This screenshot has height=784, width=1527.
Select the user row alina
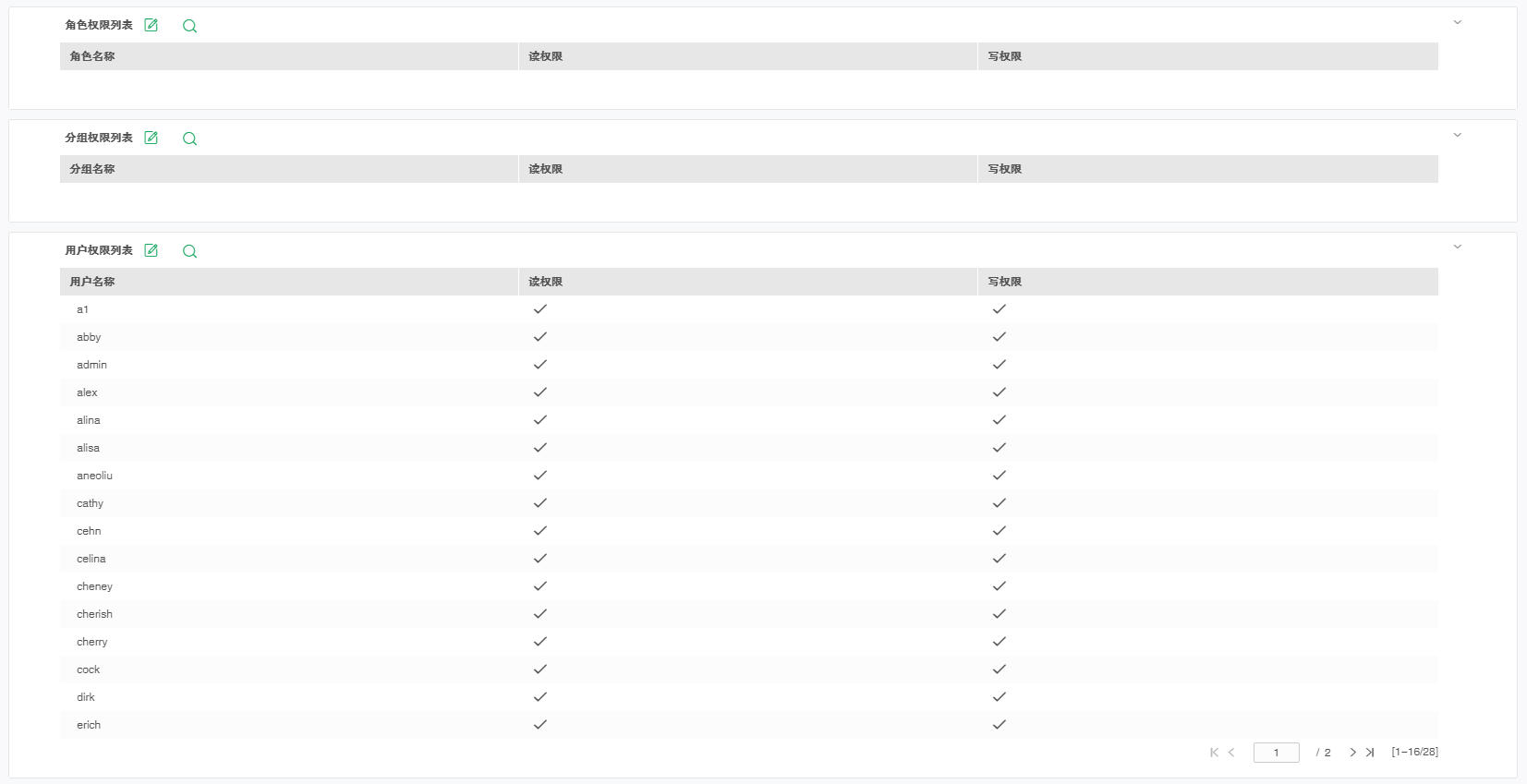click(x=89, y=420)
